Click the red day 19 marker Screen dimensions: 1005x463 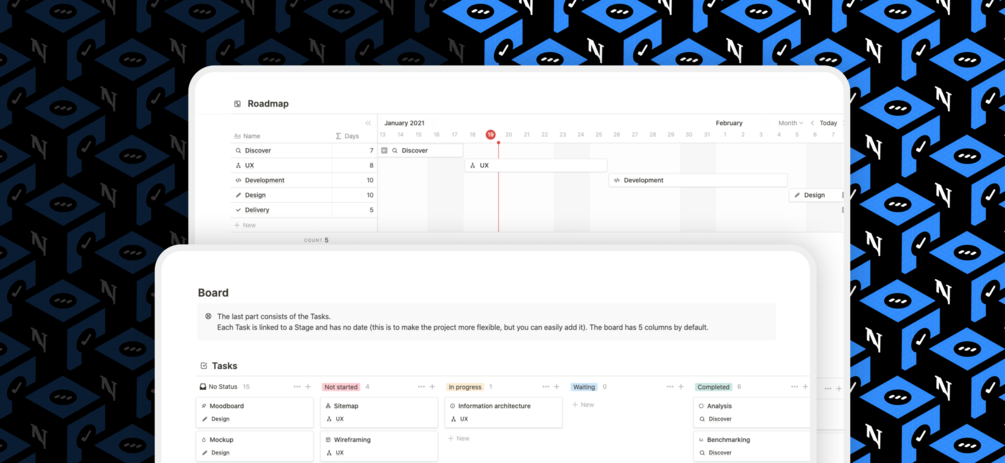tap(490, 135)
